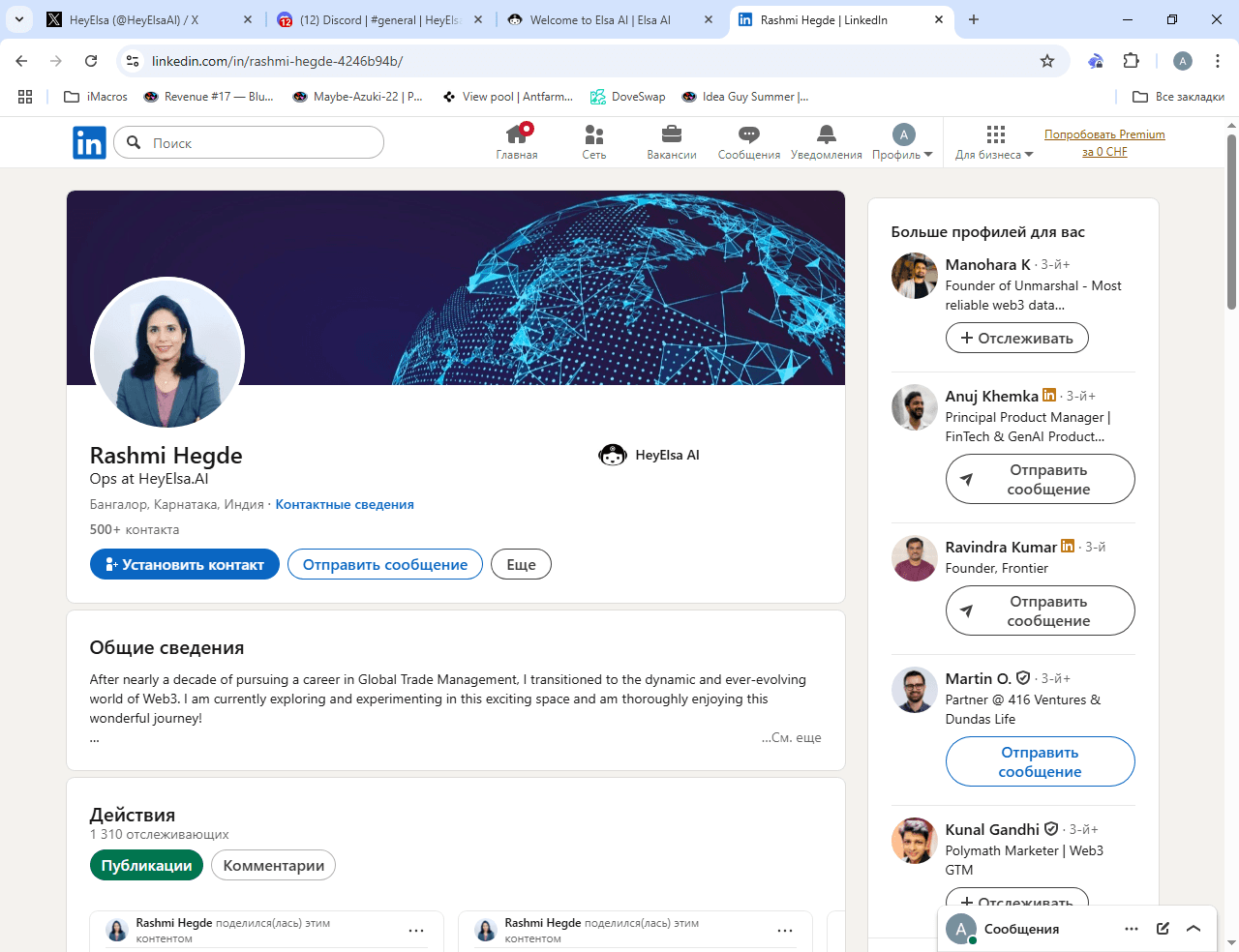Follow Manohara K with Отслеживать
The image size is (1239, 952).
coord(1016,338)
